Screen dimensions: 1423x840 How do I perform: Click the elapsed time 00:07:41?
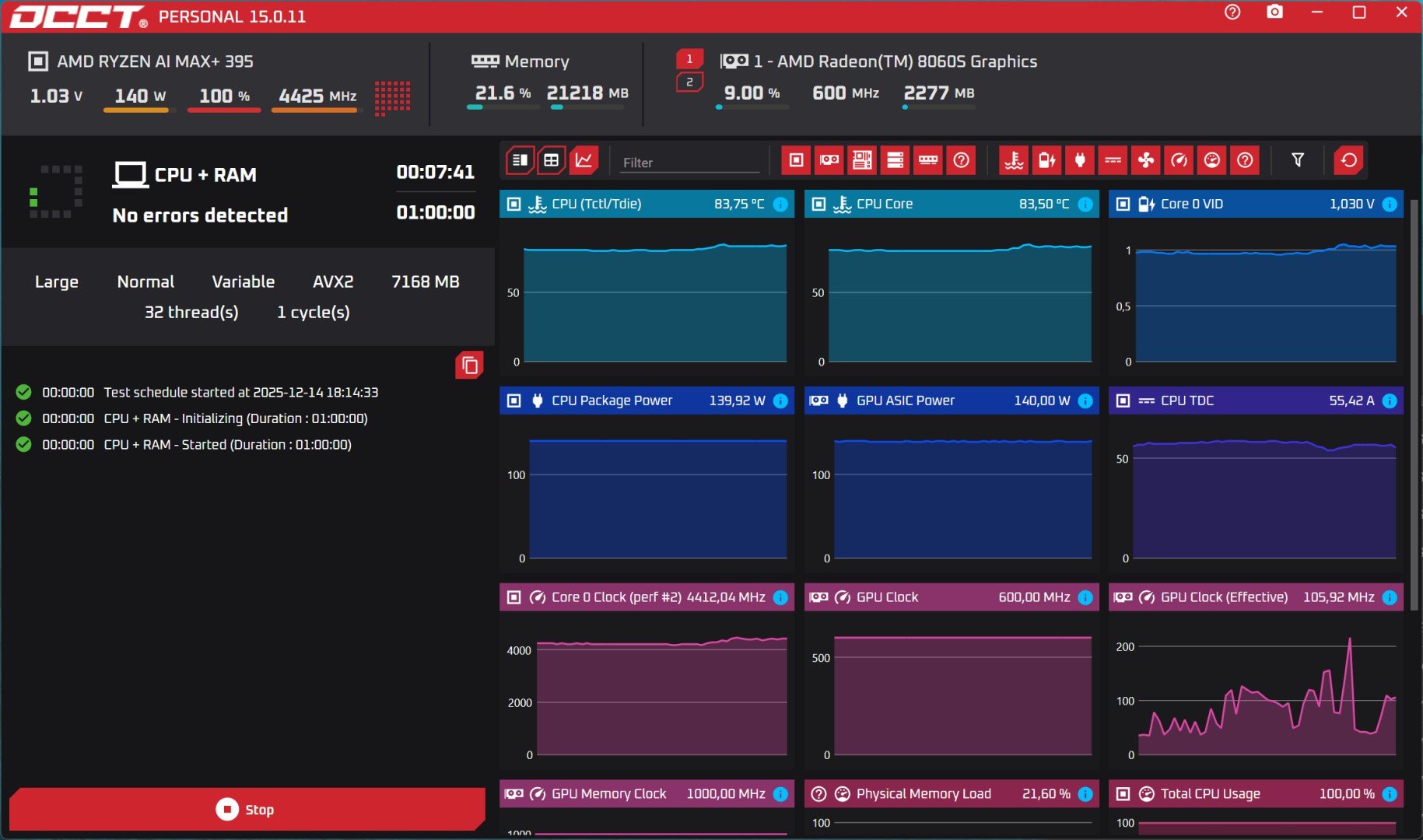[x=436, y=172]
